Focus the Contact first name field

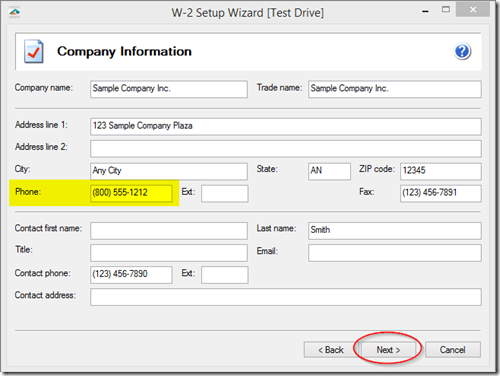(169, 231)
